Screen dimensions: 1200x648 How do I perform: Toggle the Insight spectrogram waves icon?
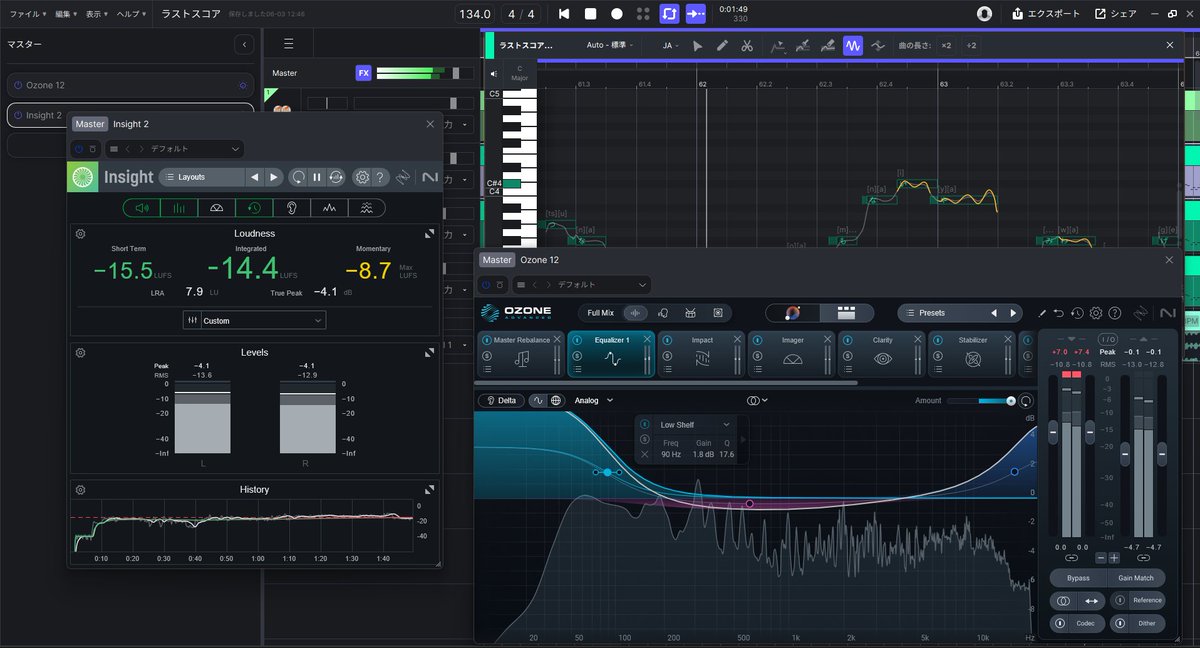367,208
